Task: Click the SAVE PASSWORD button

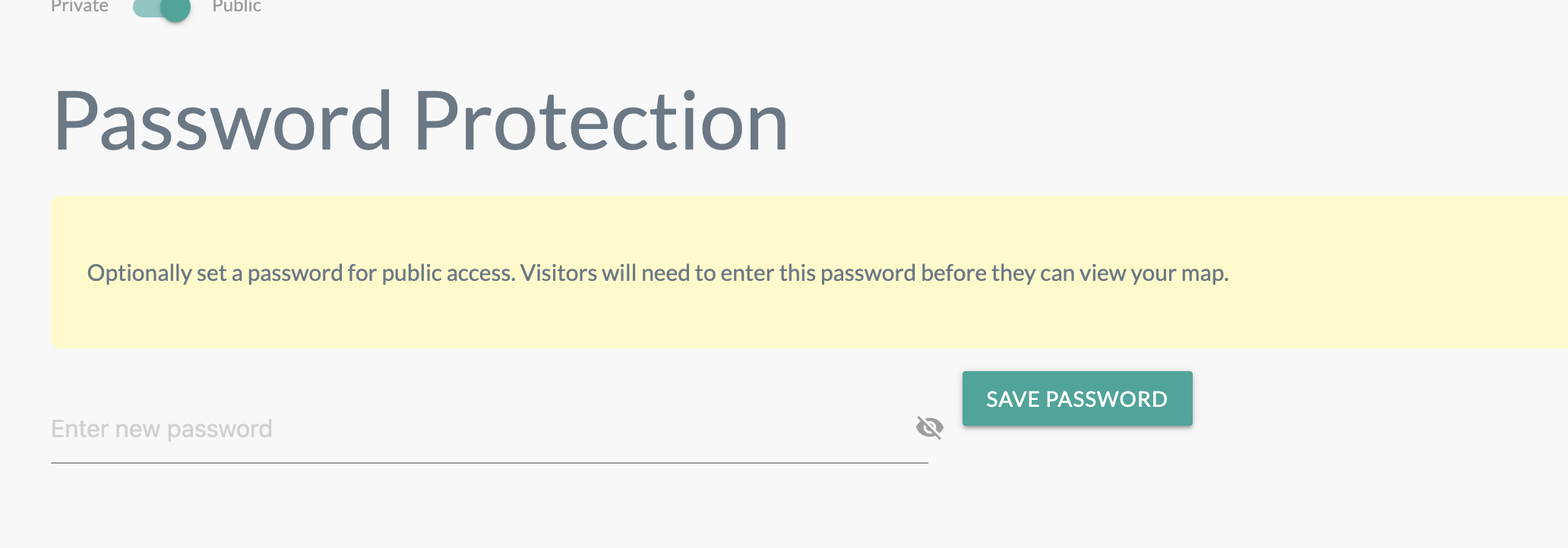Action: (x=1076, y=398)
